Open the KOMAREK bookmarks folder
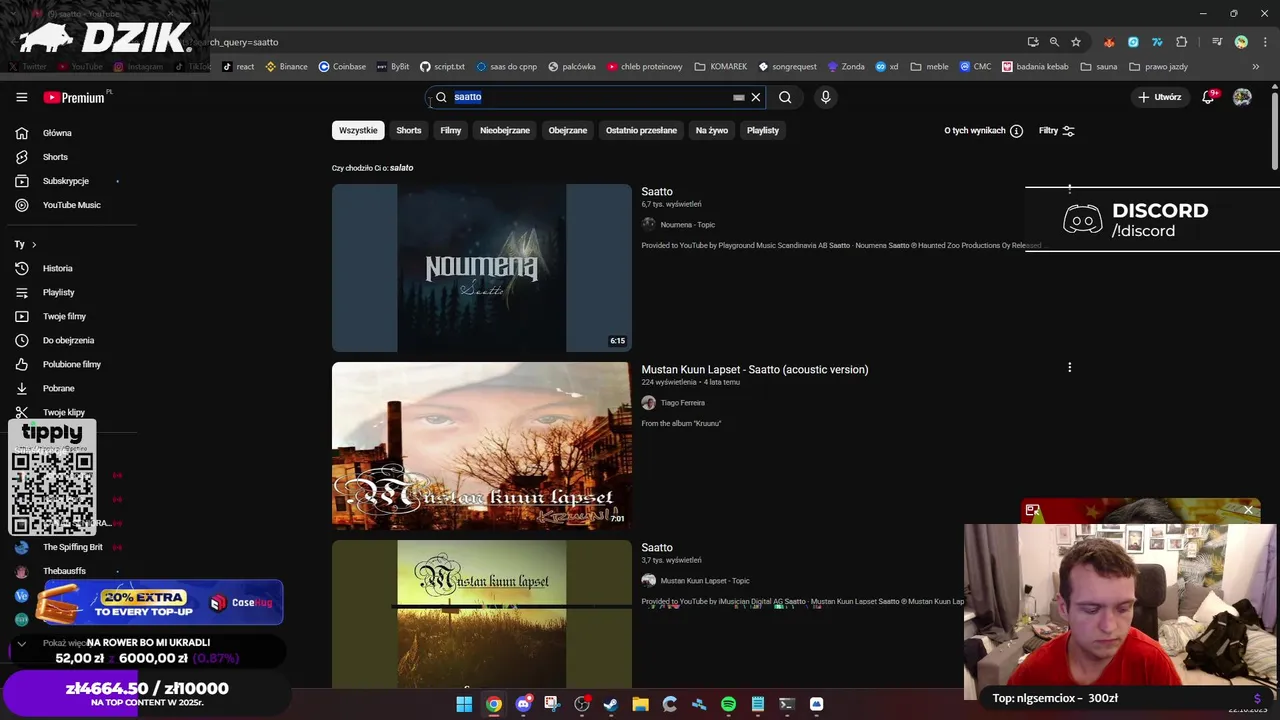 [720, 67]
